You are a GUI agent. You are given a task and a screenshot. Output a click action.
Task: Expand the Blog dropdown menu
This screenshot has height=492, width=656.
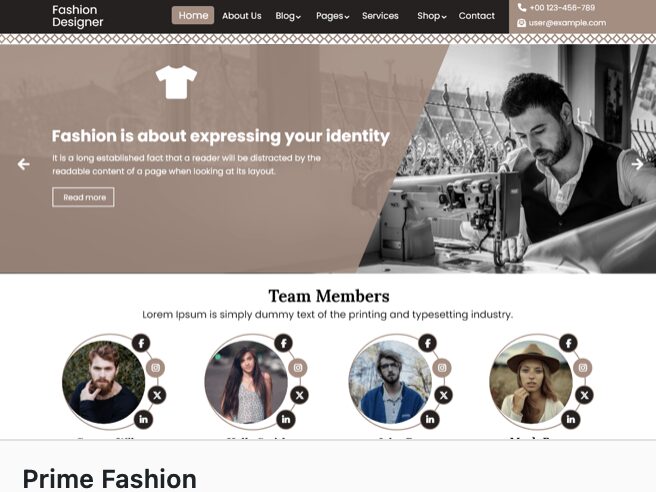(x=288, y=16)
